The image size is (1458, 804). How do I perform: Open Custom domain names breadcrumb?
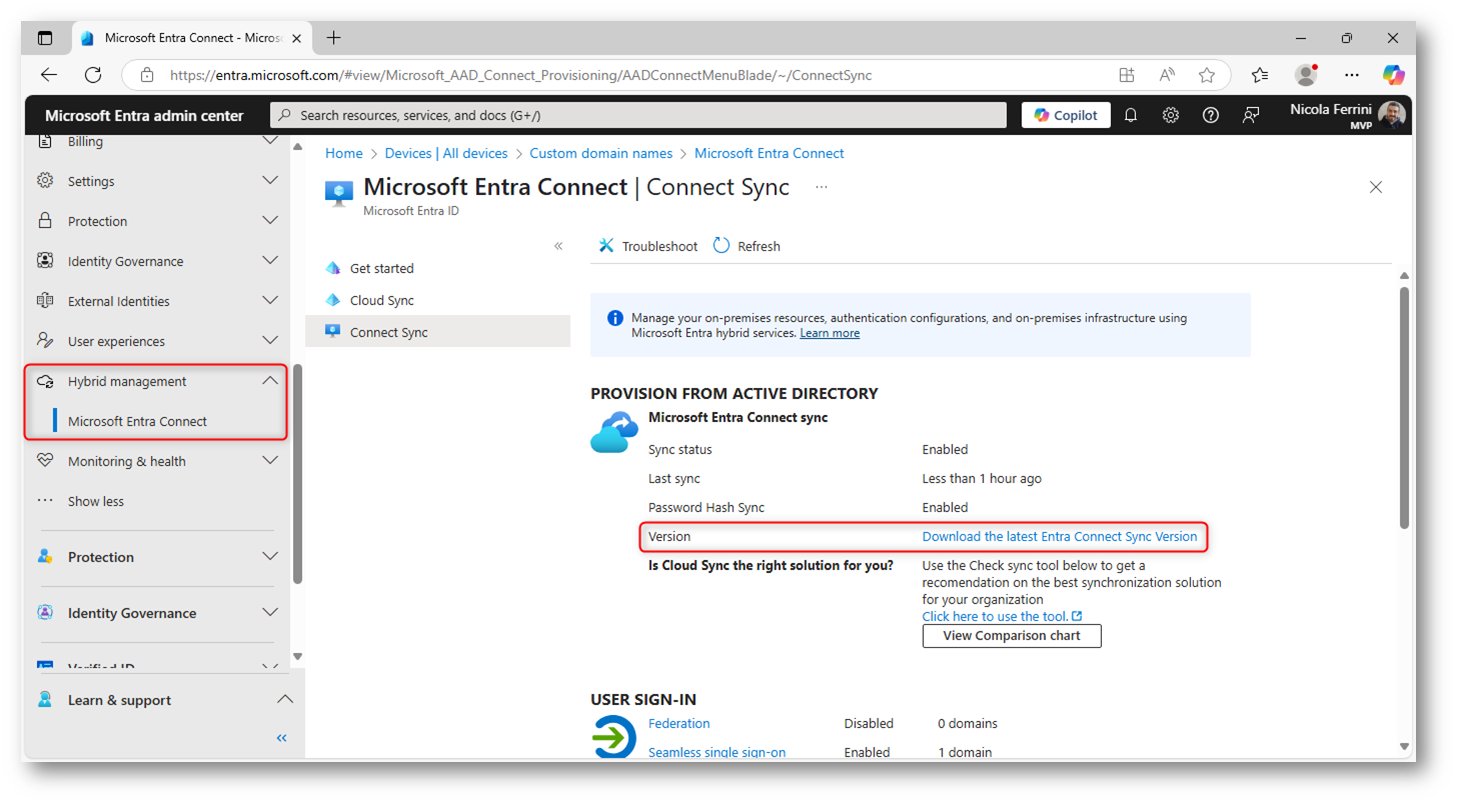[x=601, y=153]
